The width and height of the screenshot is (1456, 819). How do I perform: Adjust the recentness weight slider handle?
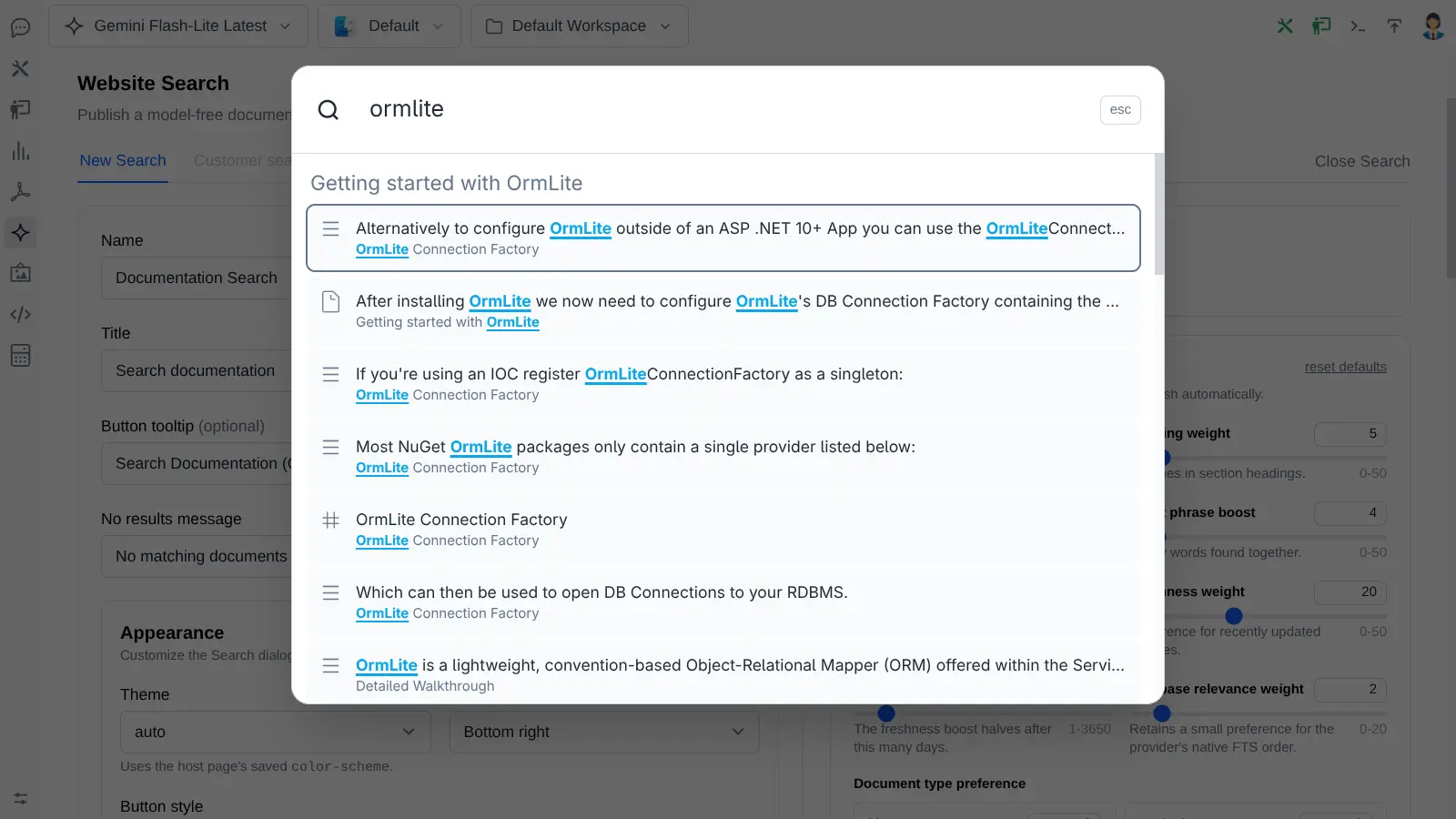point(1234,616)
